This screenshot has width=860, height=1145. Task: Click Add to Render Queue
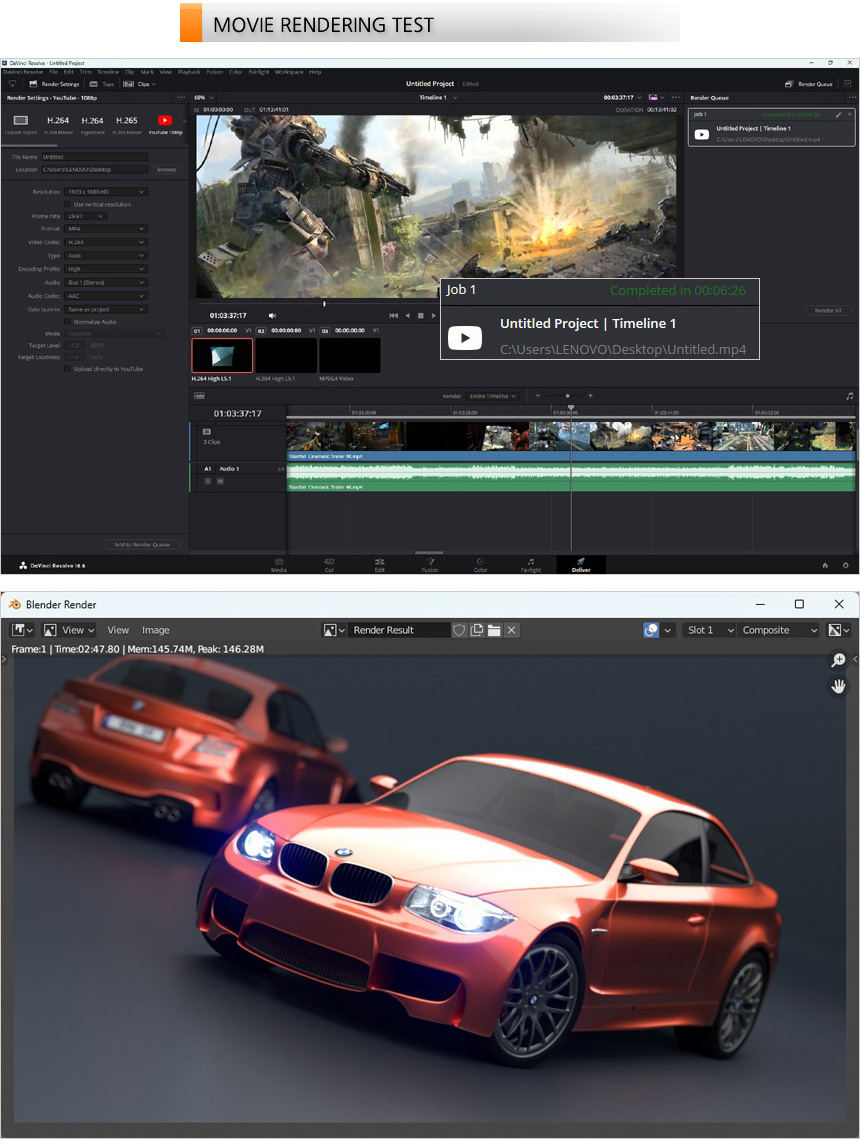[x=142, y=544]
